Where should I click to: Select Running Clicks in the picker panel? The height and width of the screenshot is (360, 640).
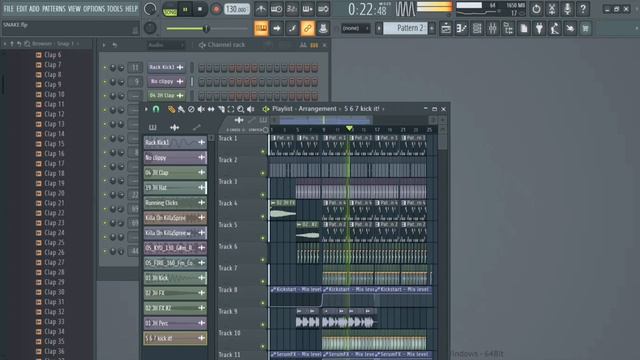pos(175,203)
